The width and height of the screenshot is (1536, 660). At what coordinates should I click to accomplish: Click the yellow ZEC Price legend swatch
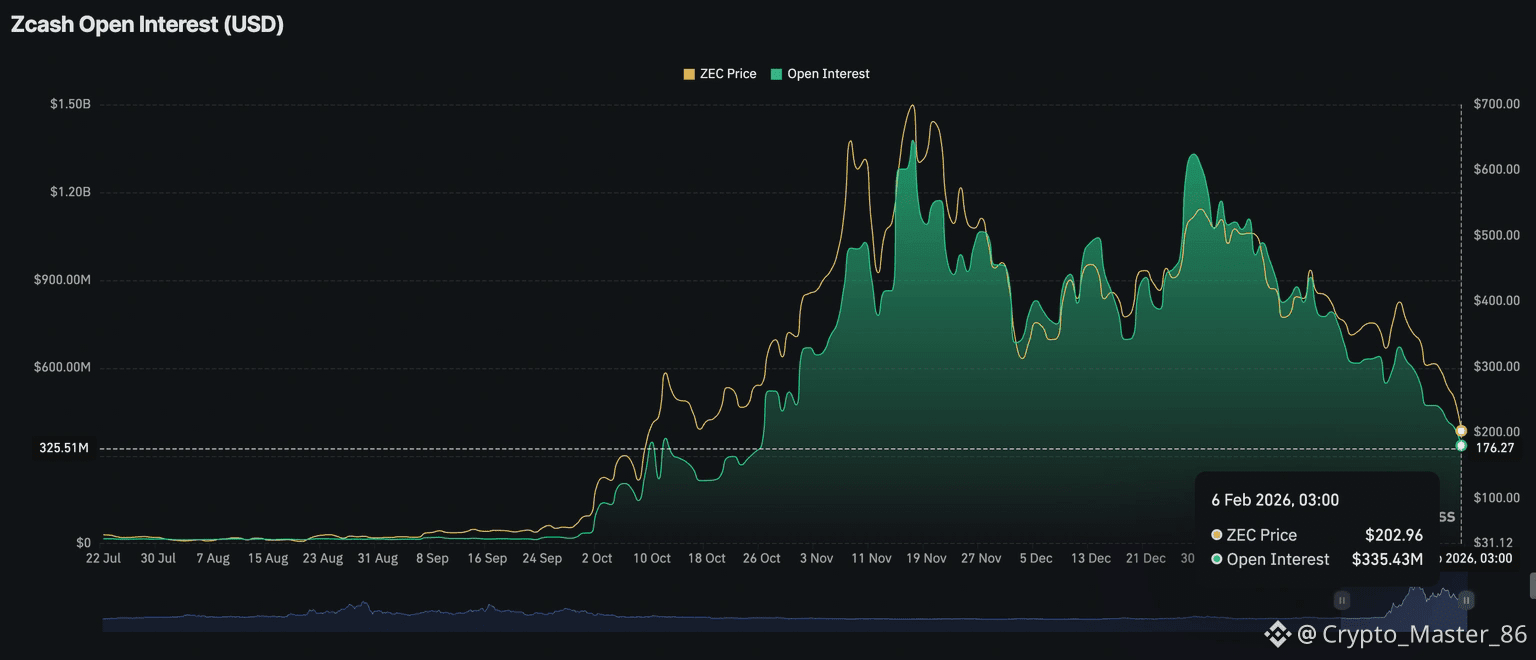click(x=688, y=74)
